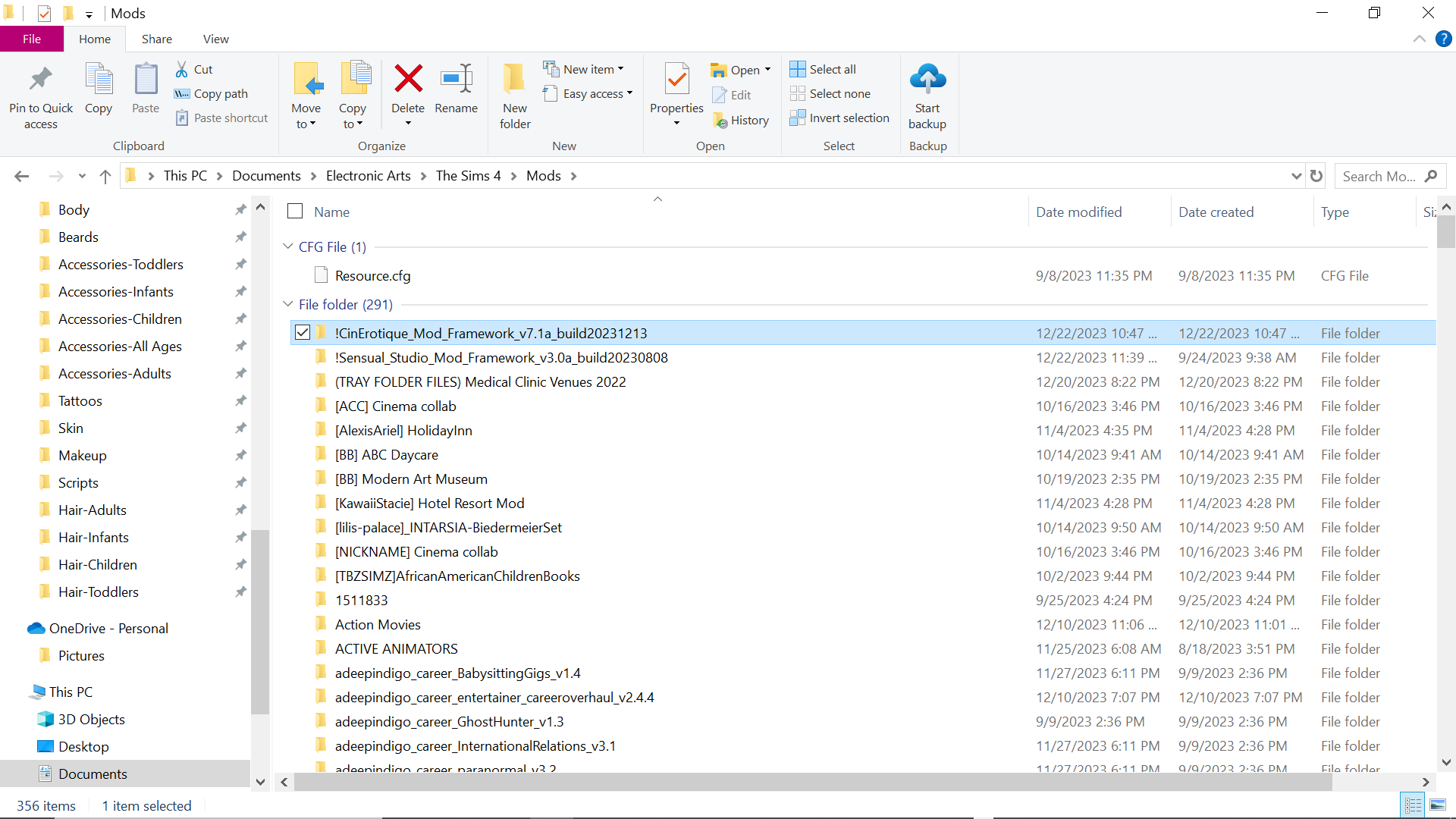Click the Cut scissors icon
The height and width of the screenshot is (819, 1456).
click(x=182, y=69)
